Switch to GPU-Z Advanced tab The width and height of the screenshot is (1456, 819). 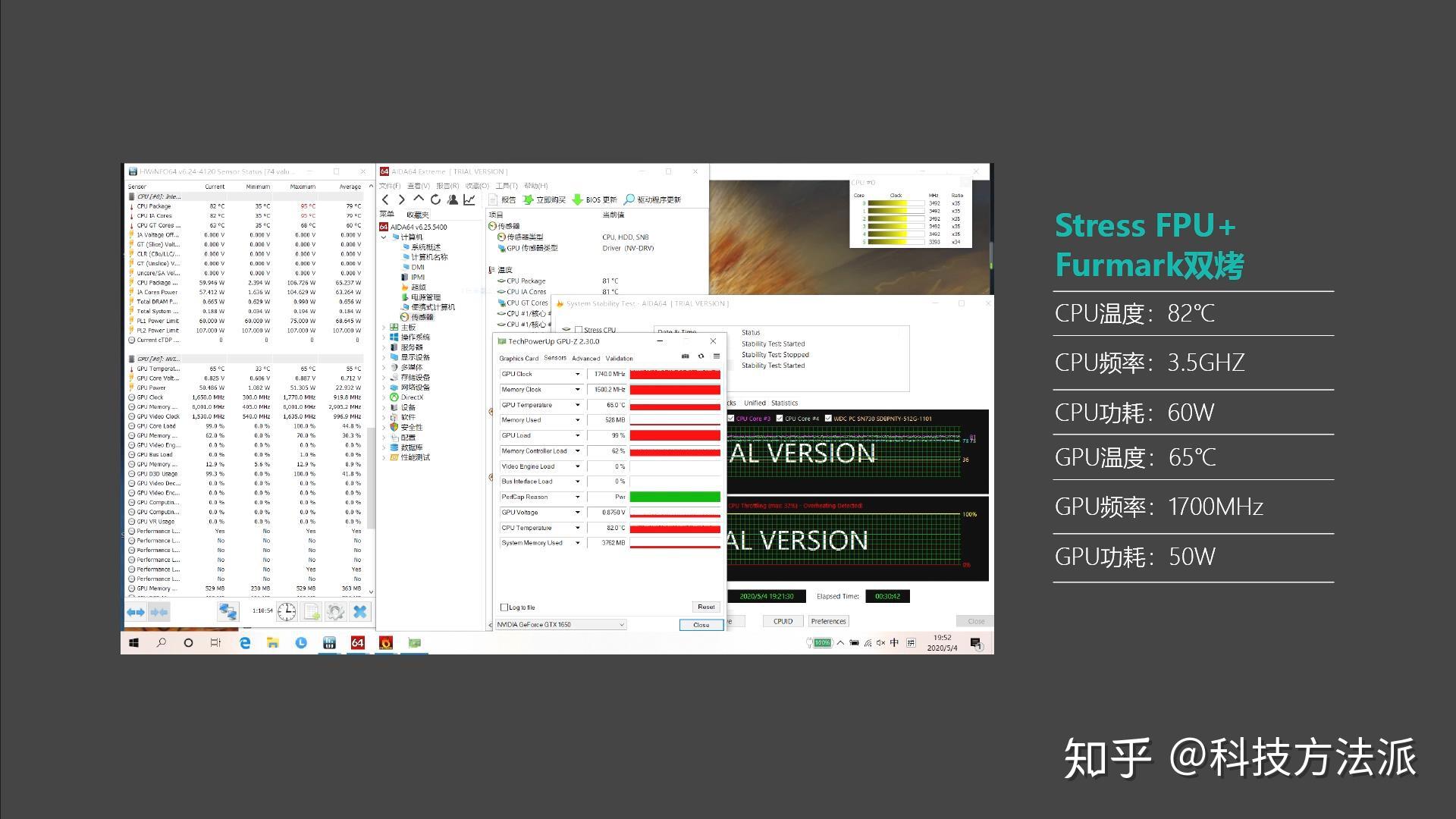(585, 359)
